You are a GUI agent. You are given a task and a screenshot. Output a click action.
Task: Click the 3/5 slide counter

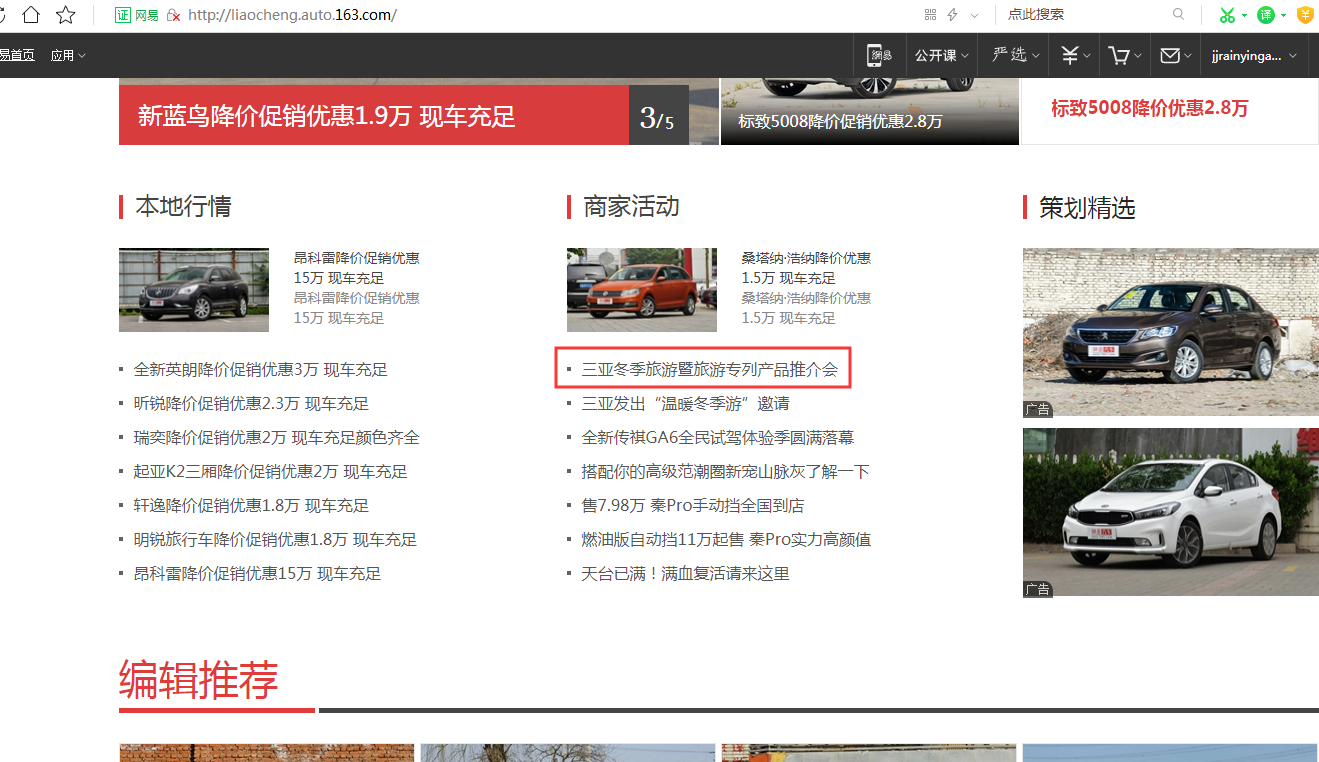(x=657, y=119)
